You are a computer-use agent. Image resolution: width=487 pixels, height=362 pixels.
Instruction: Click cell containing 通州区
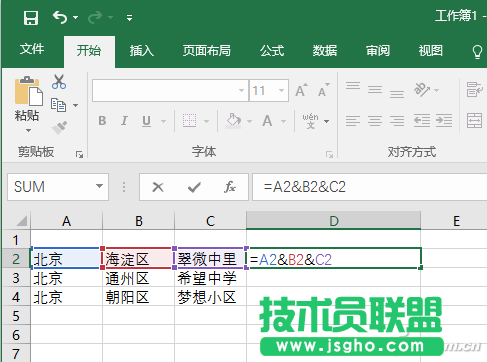(138, 278)
